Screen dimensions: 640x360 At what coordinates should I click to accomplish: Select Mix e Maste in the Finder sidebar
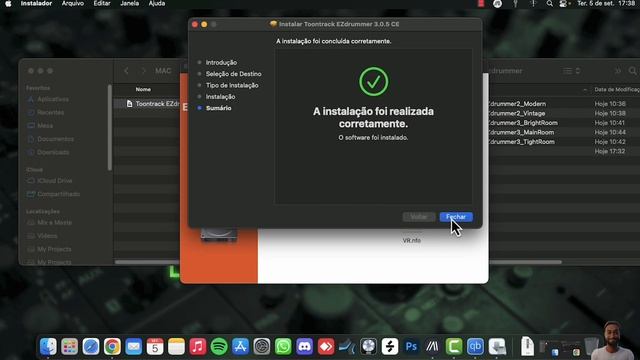click(x=54, y=222)
